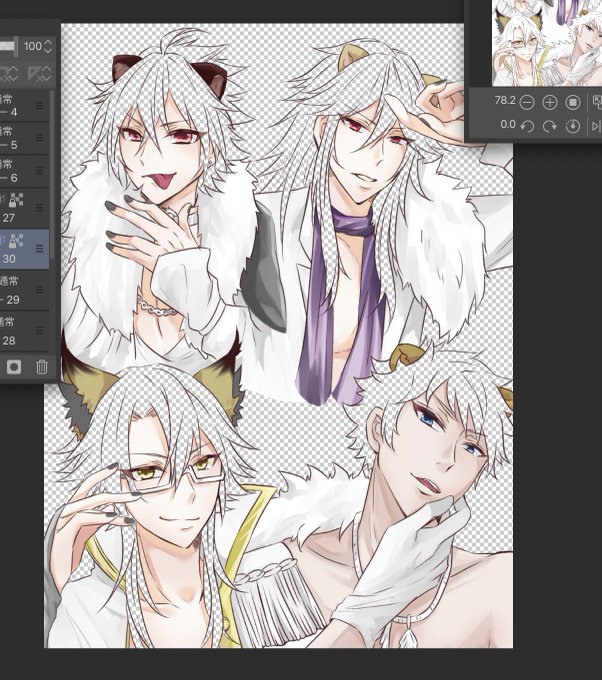Select the layer labeled 27
The width and height of the screenshot is (602, 680).
tap(24, 208)
